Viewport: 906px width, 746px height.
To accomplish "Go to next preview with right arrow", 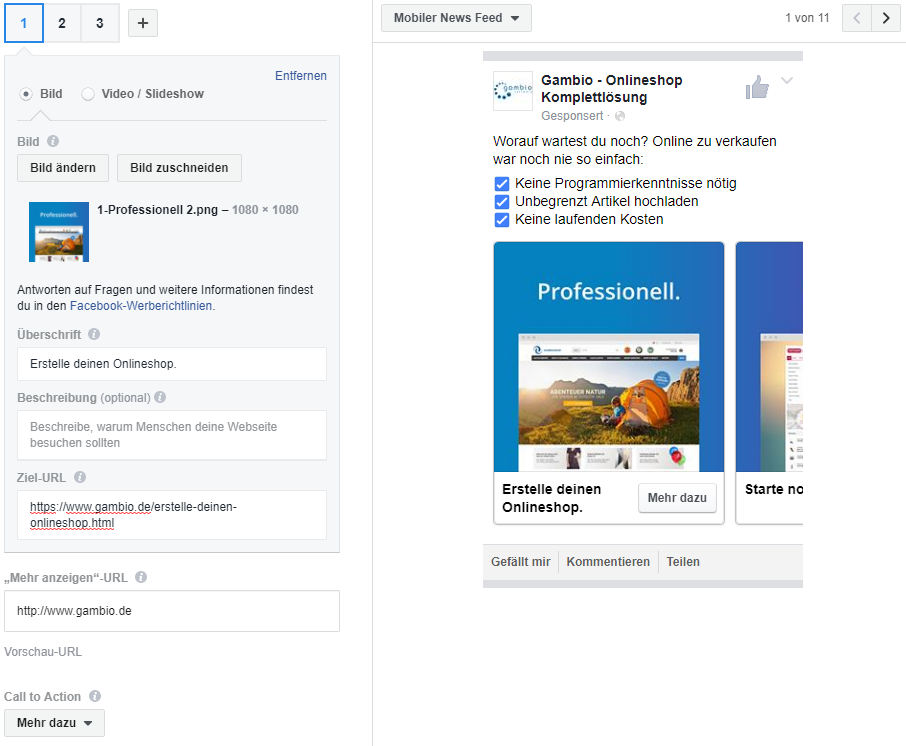I will click(x=885, y=18).
